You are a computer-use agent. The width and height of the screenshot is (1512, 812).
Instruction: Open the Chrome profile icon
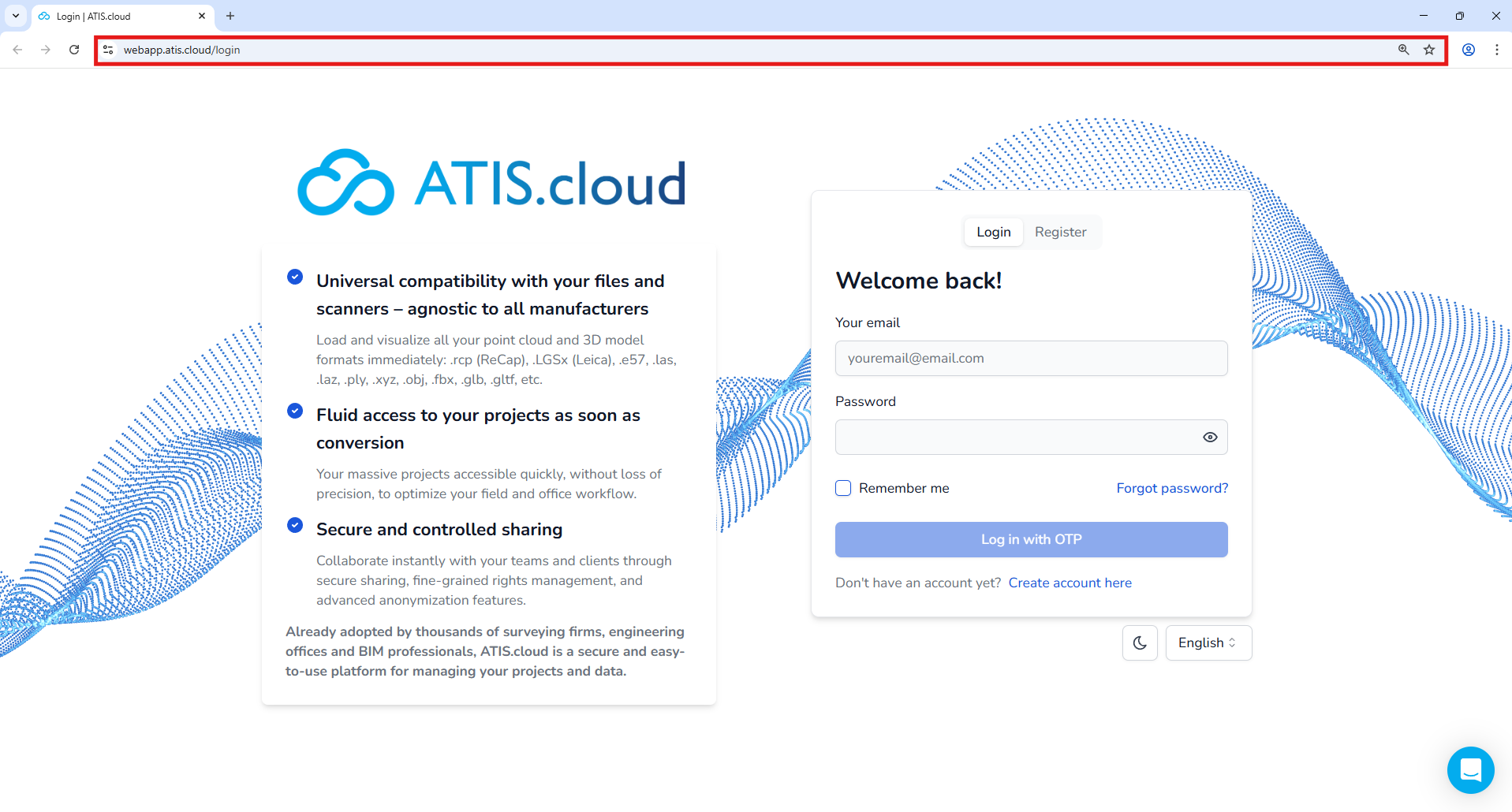1469,50
